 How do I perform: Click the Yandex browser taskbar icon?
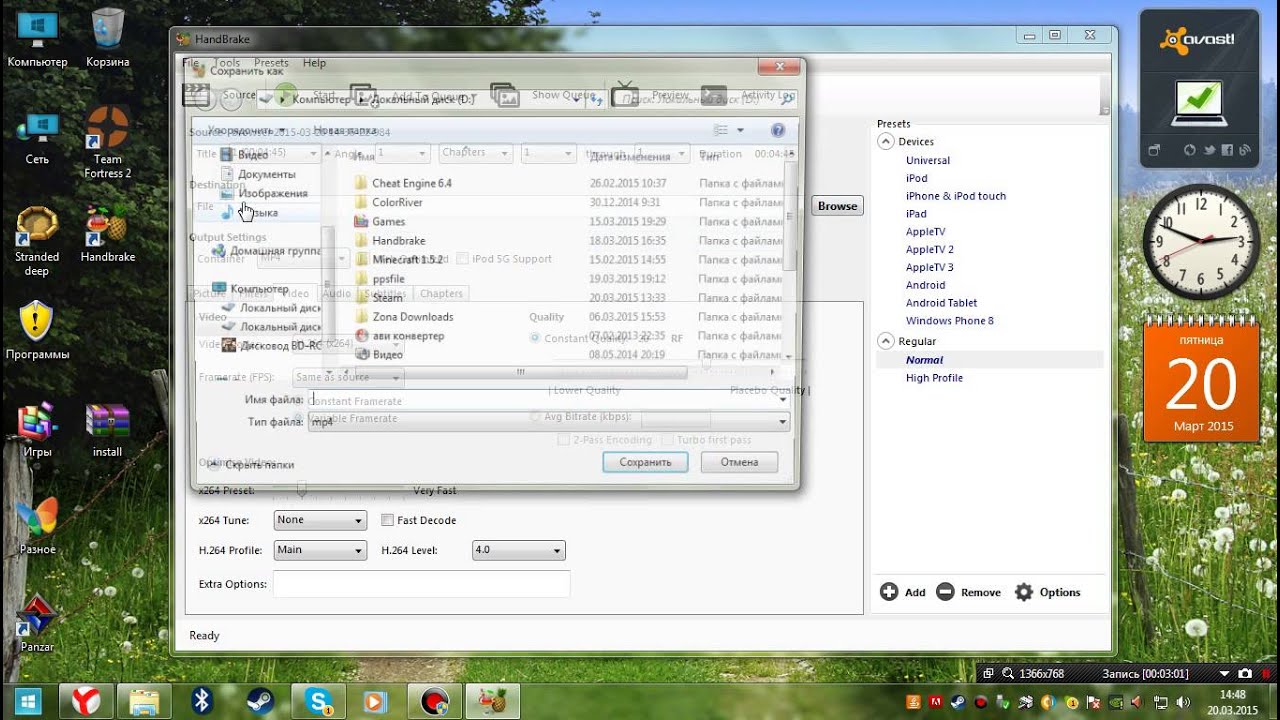(86, 701)
